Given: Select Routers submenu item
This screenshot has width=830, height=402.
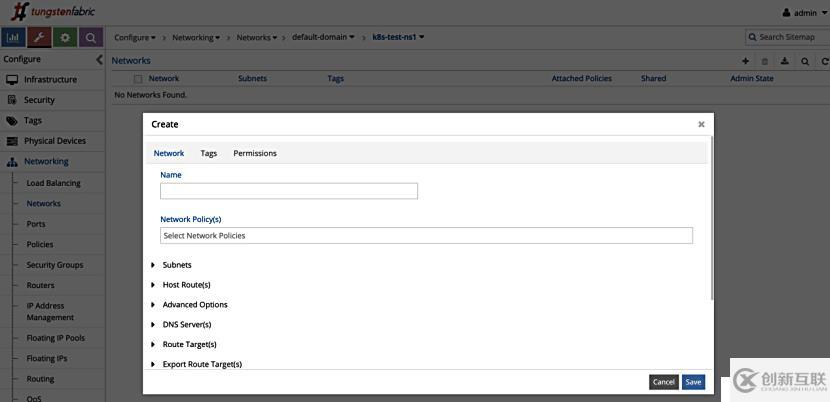Looking at the screenshot, I should coord(40,285).
